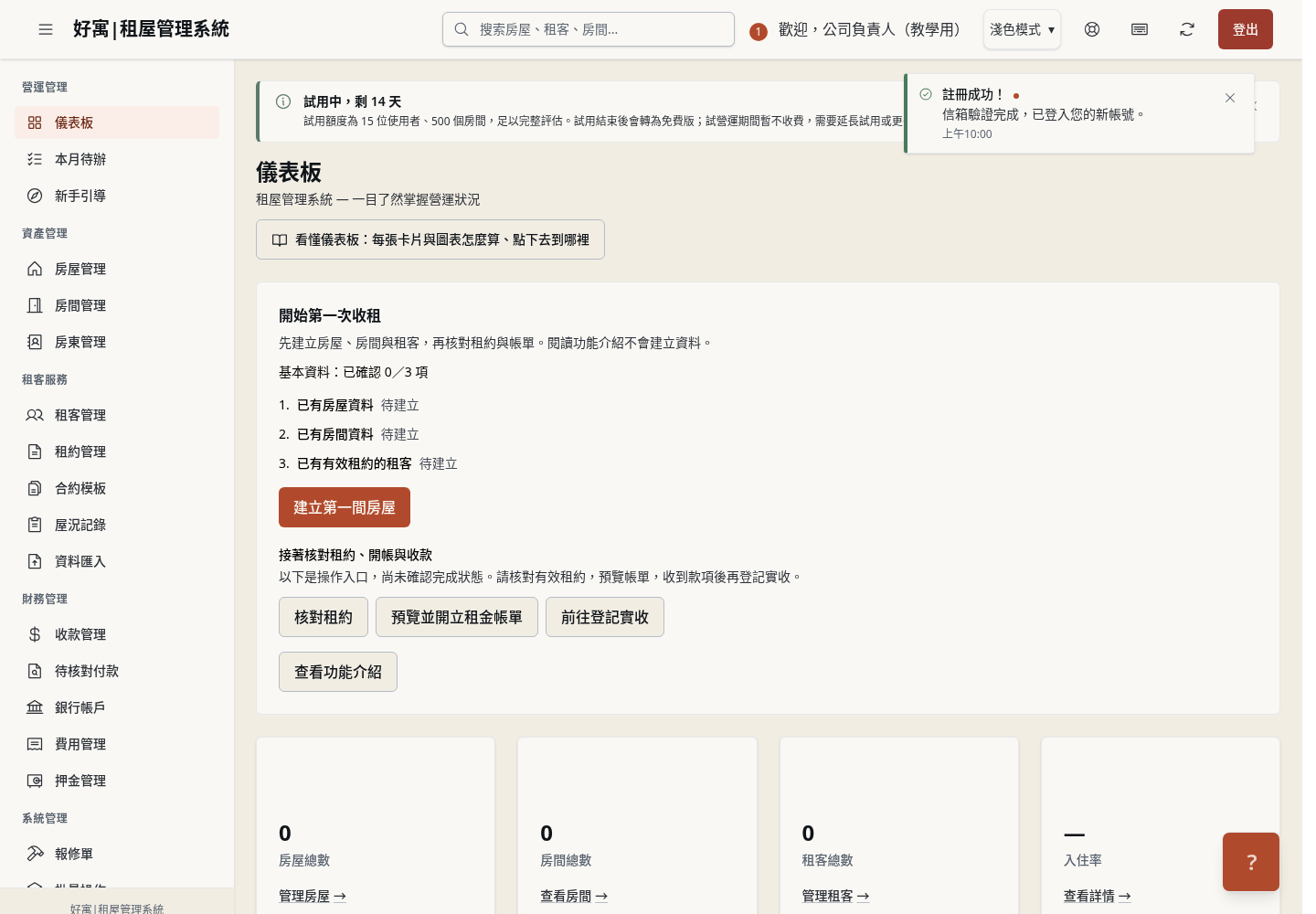The height and width of the screenshot is (914, 1316).
Task: Click the 試用中，剩 14 天 banner title
Action: [353, 101]
